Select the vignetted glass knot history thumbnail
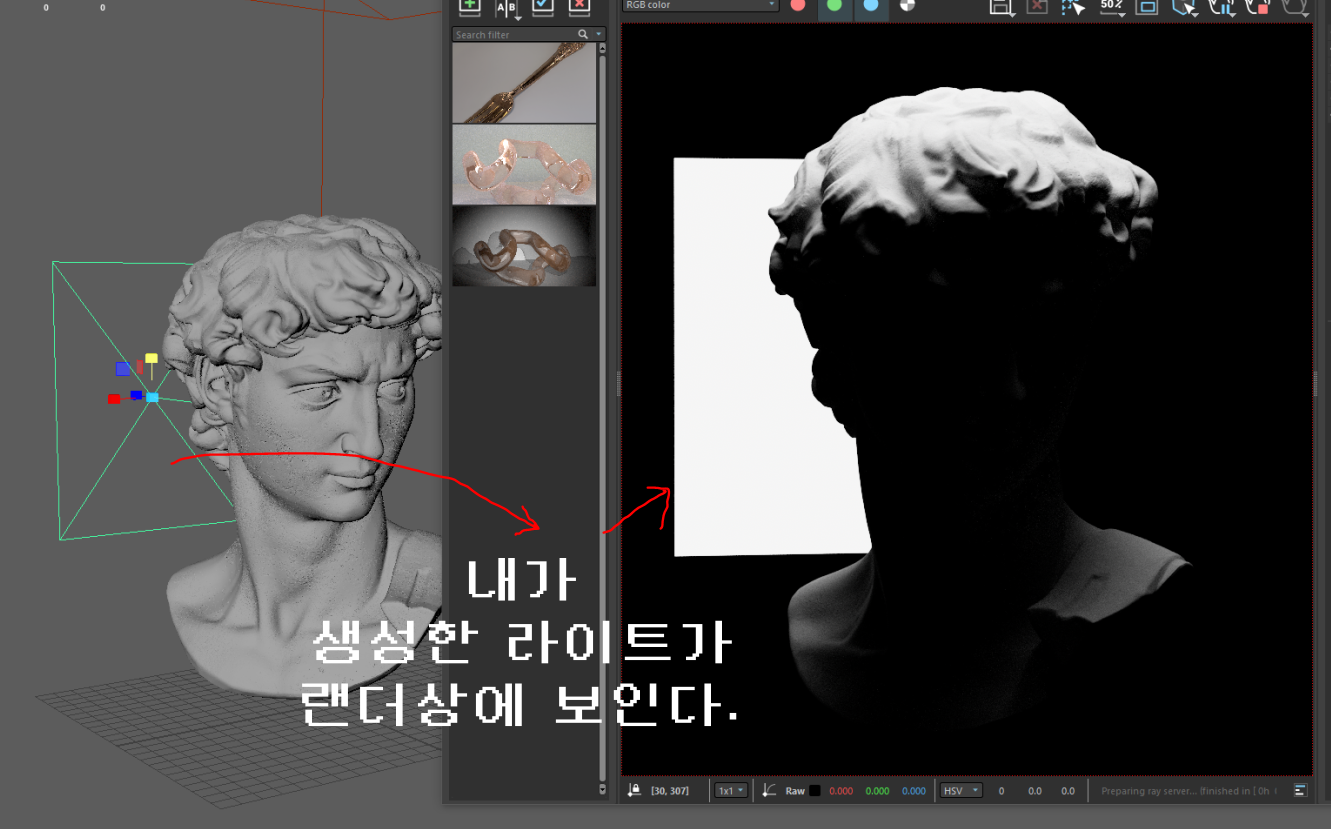Viewport: 1331px width, 829px height. 524,246
